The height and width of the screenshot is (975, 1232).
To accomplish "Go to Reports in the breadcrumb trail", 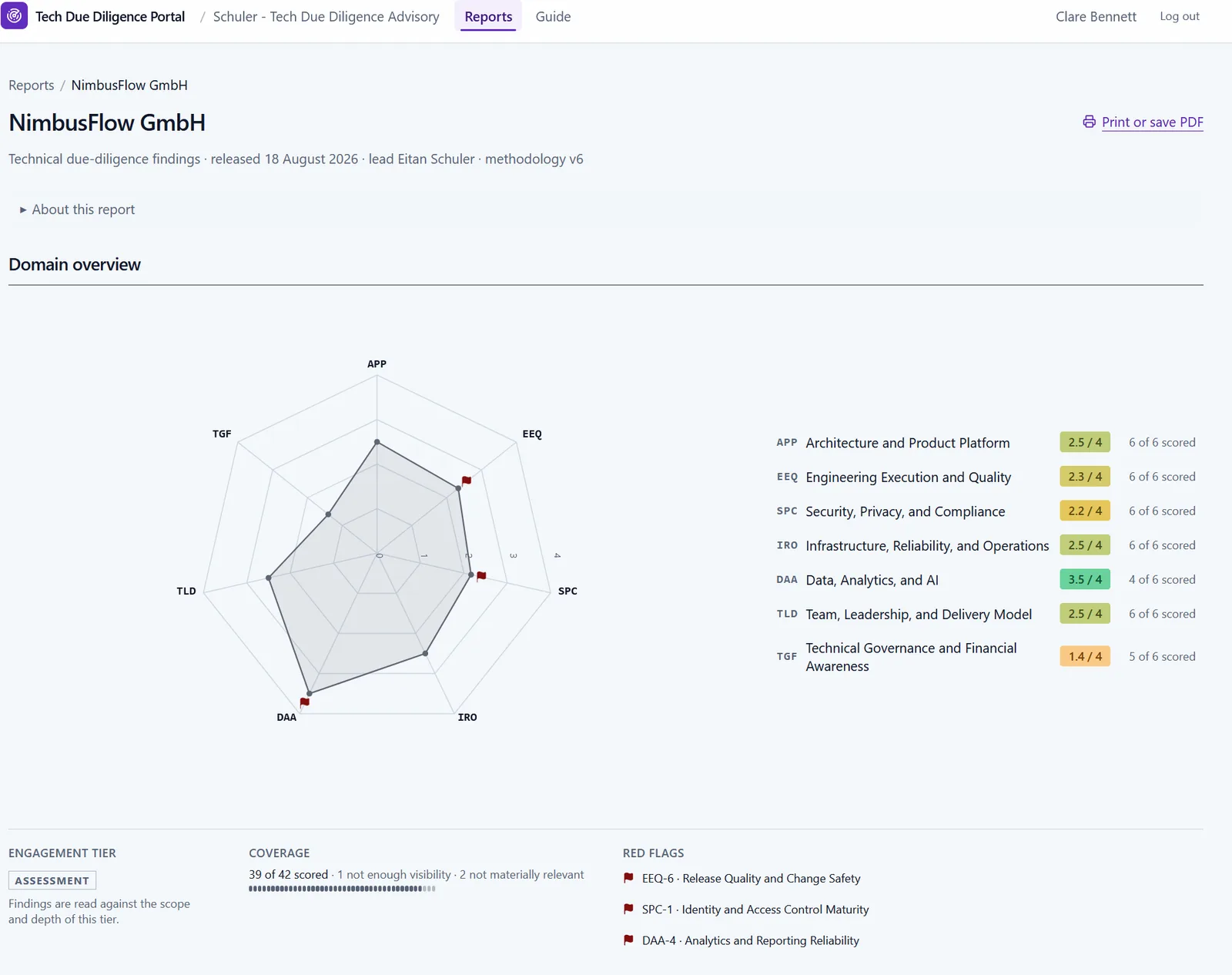I will coord(32,85).
